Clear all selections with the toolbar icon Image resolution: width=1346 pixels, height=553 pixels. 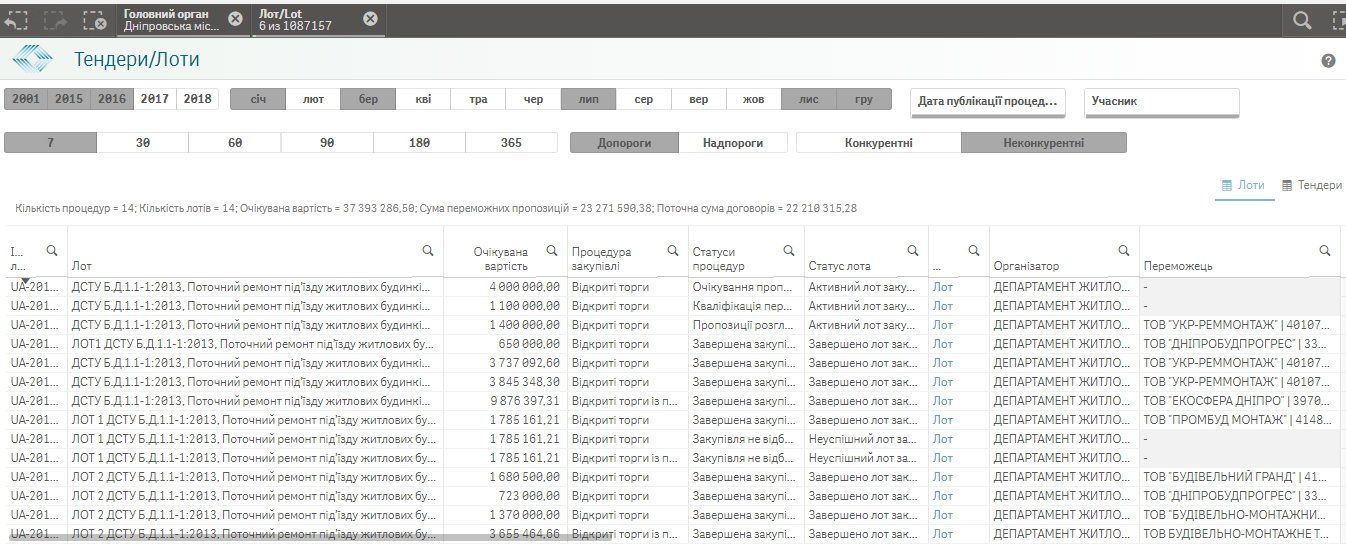[x=93, y=19]
